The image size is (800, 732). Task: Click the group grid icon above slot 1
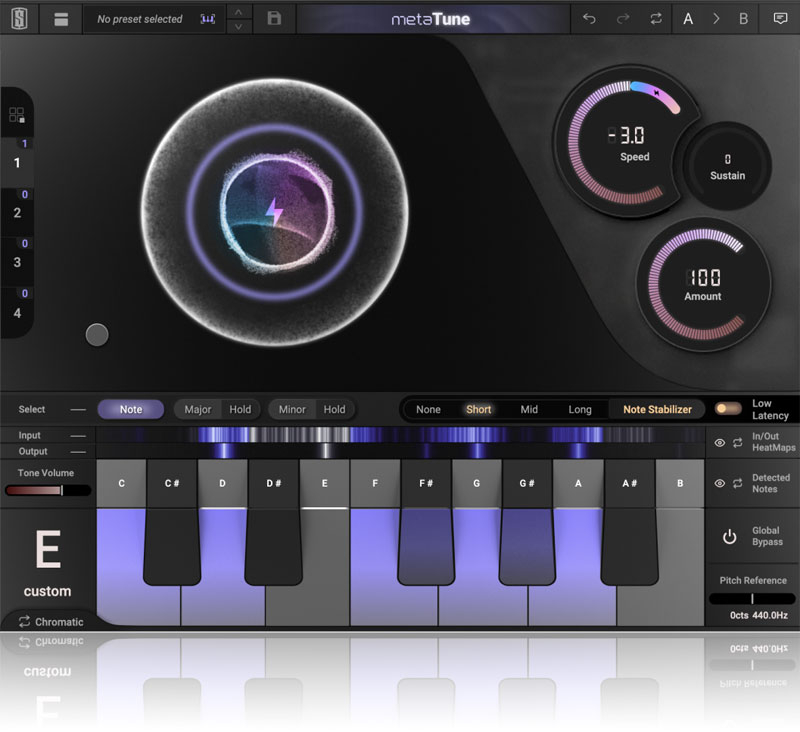[16, 116]
